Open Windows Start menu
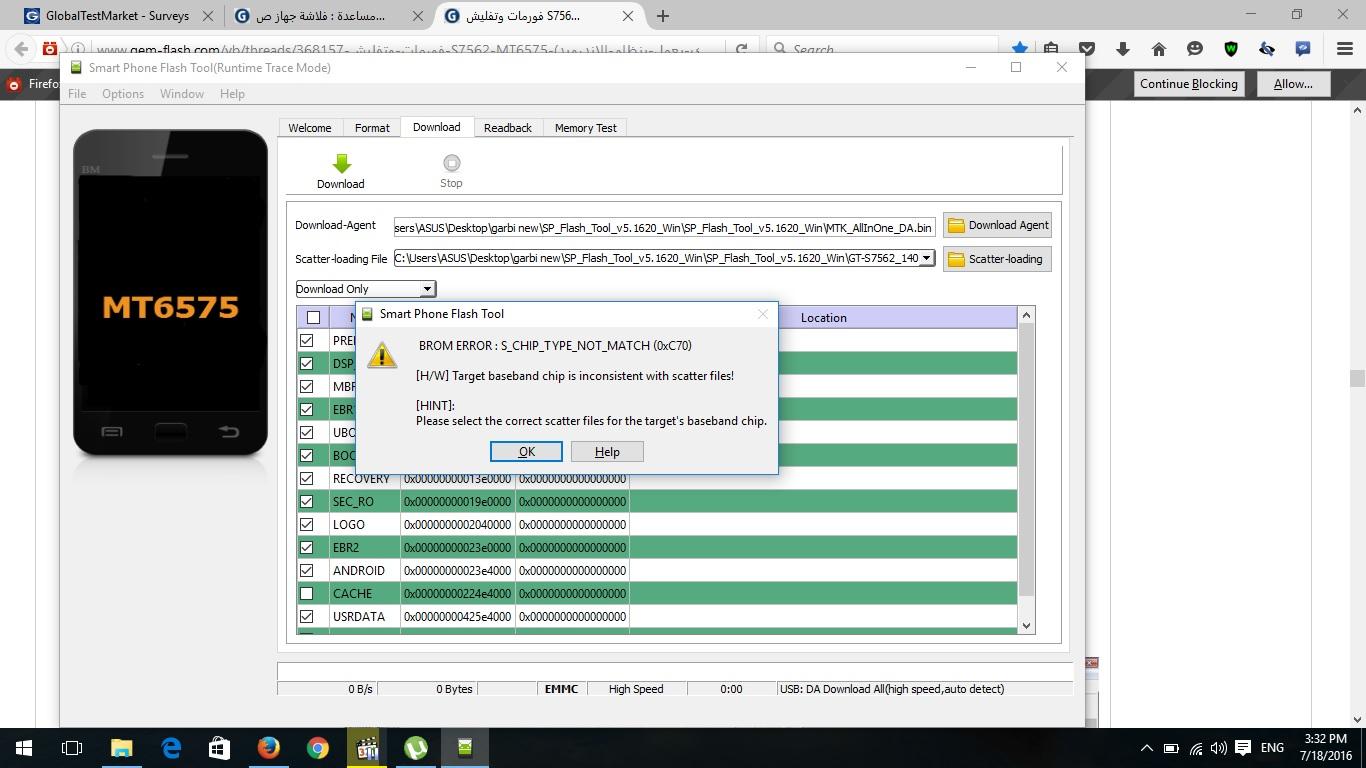Viewport: 1366px width, 768px height. tap(24, 747)
